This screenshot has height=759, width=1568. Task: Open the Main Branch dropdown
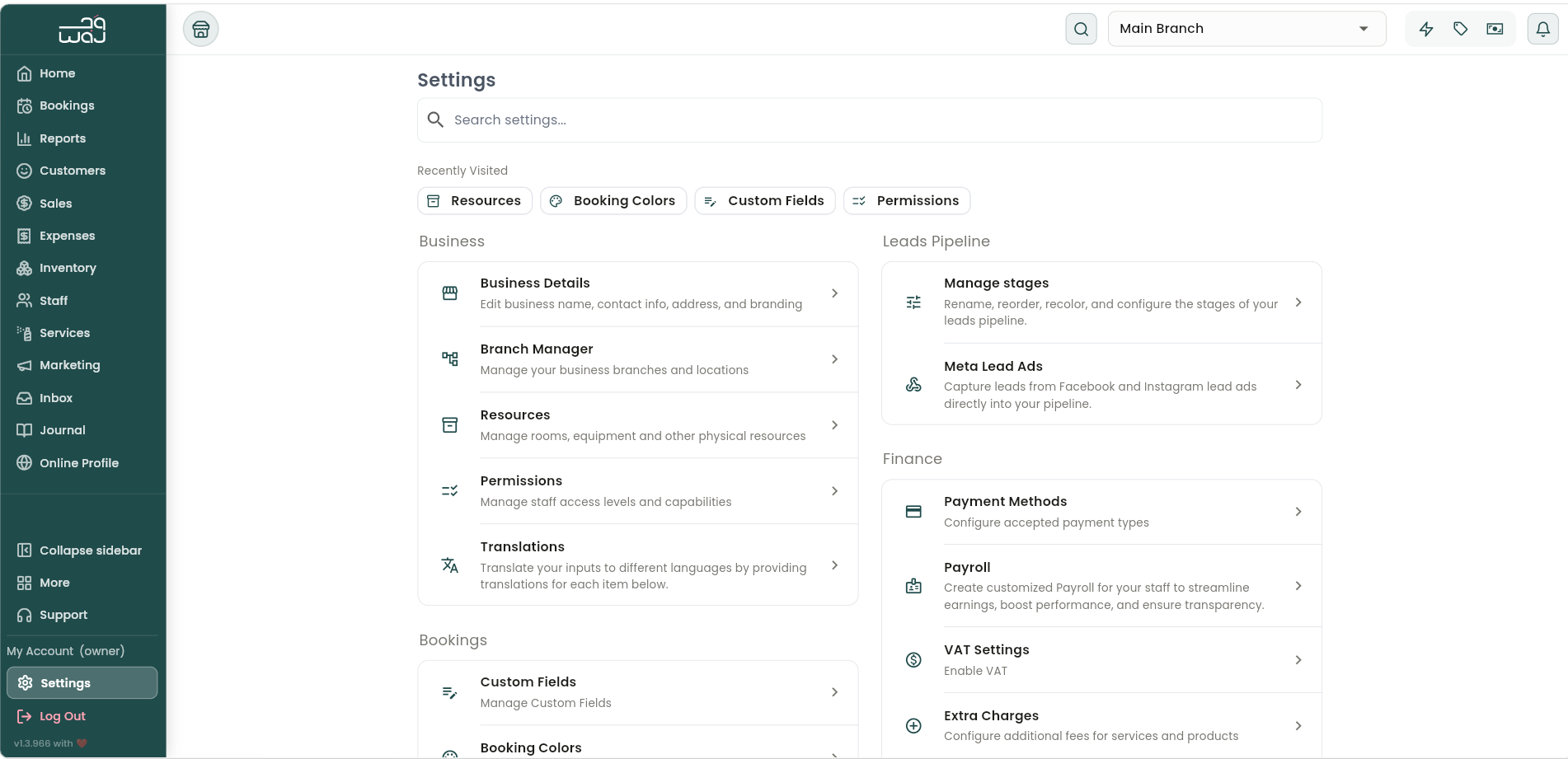(x=1246, y=29)
